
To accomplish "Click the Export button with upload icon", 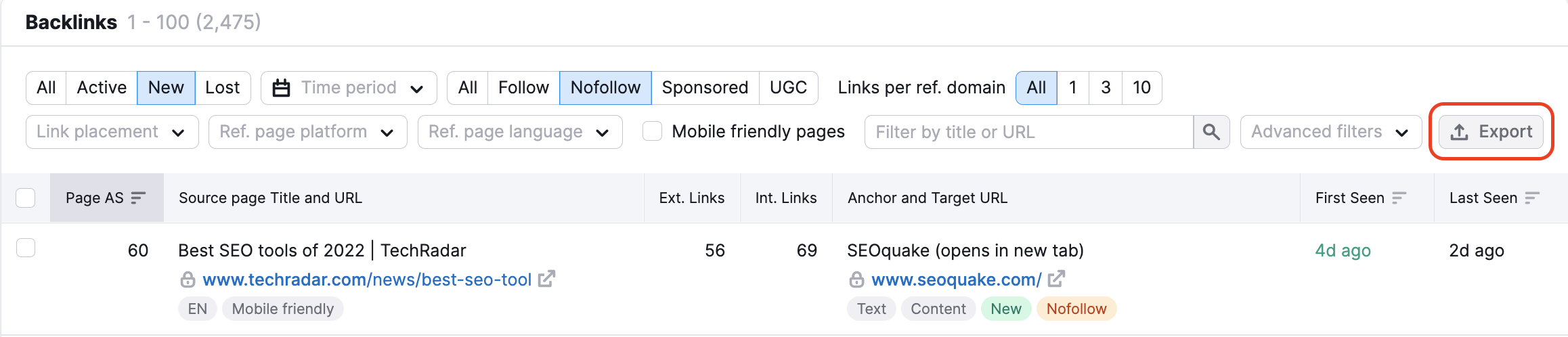I will click(x=1491, y=132).
